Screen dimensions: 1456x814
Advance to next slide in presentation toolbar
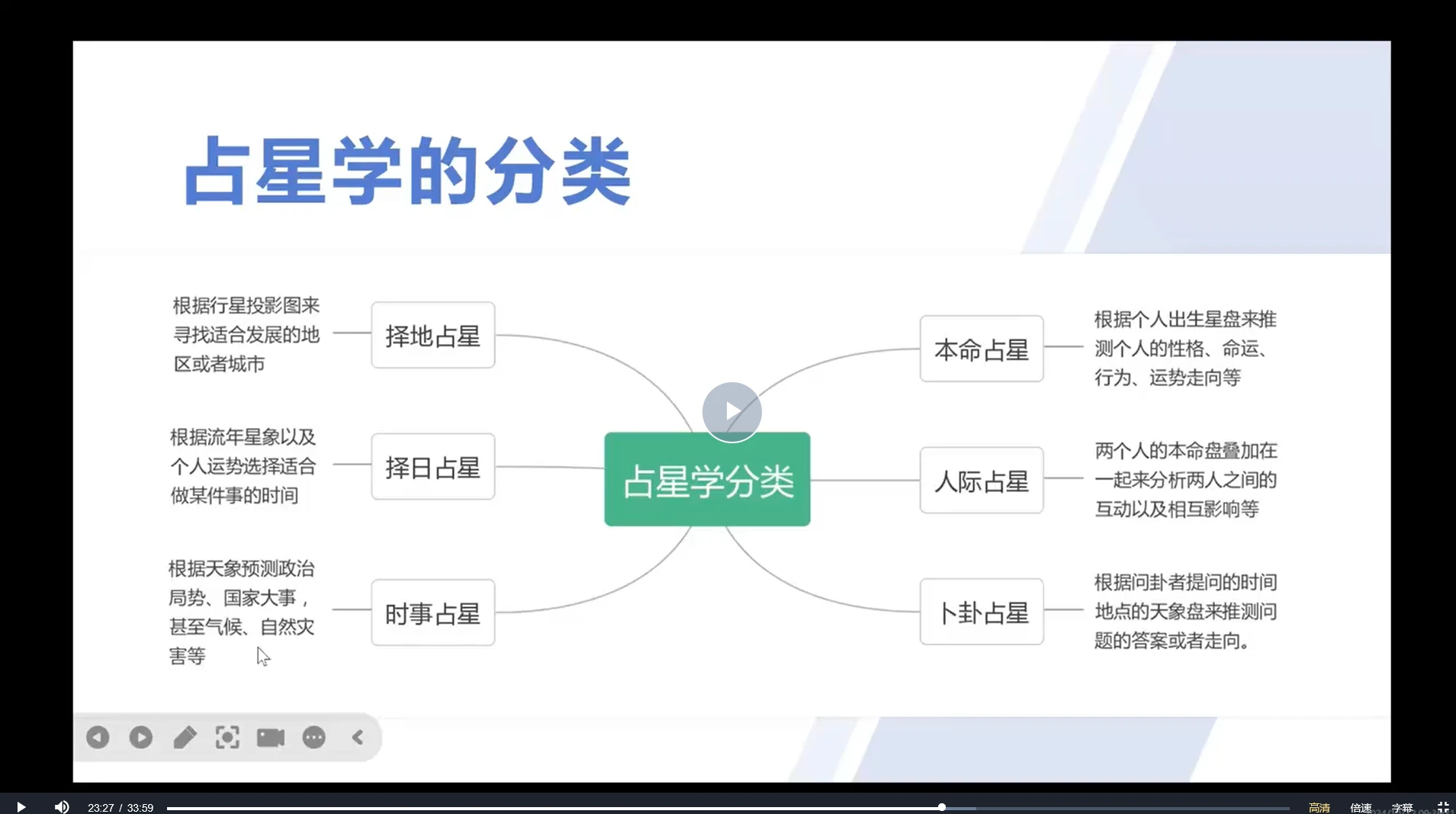coord(140,737)
